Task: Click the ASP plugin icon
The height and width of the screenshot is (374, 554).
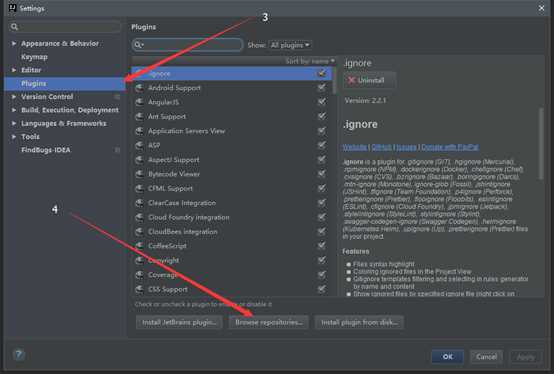Action: (140, 146)
